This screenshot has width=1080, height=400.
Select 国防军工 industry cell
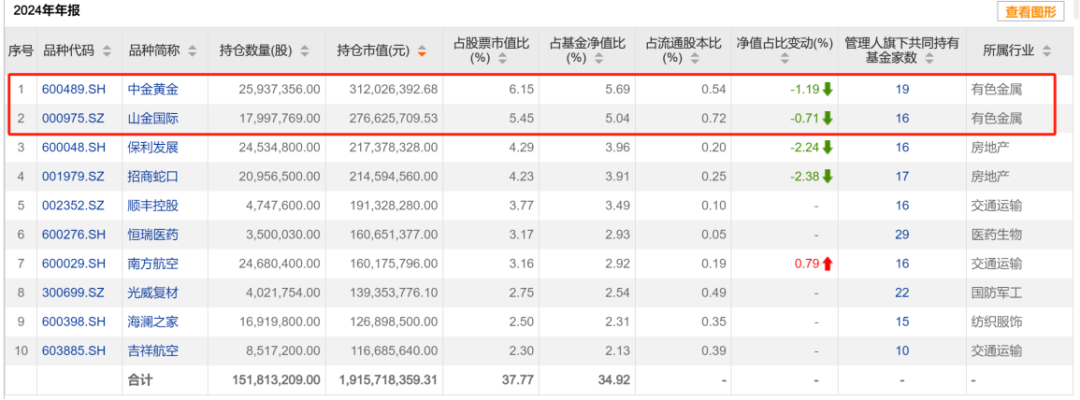(x=996, y=293)
